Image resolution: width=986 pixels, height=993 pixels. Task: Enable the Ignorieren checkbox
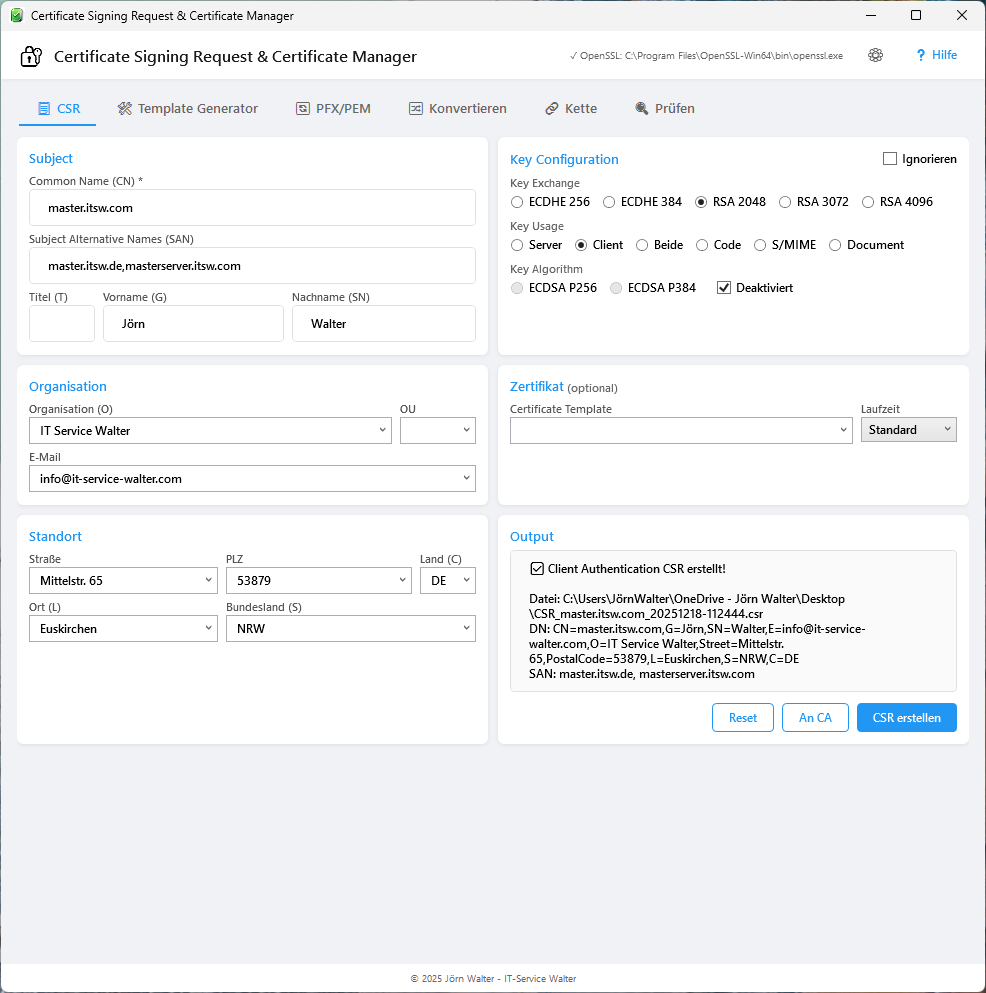tap(889, 158)
